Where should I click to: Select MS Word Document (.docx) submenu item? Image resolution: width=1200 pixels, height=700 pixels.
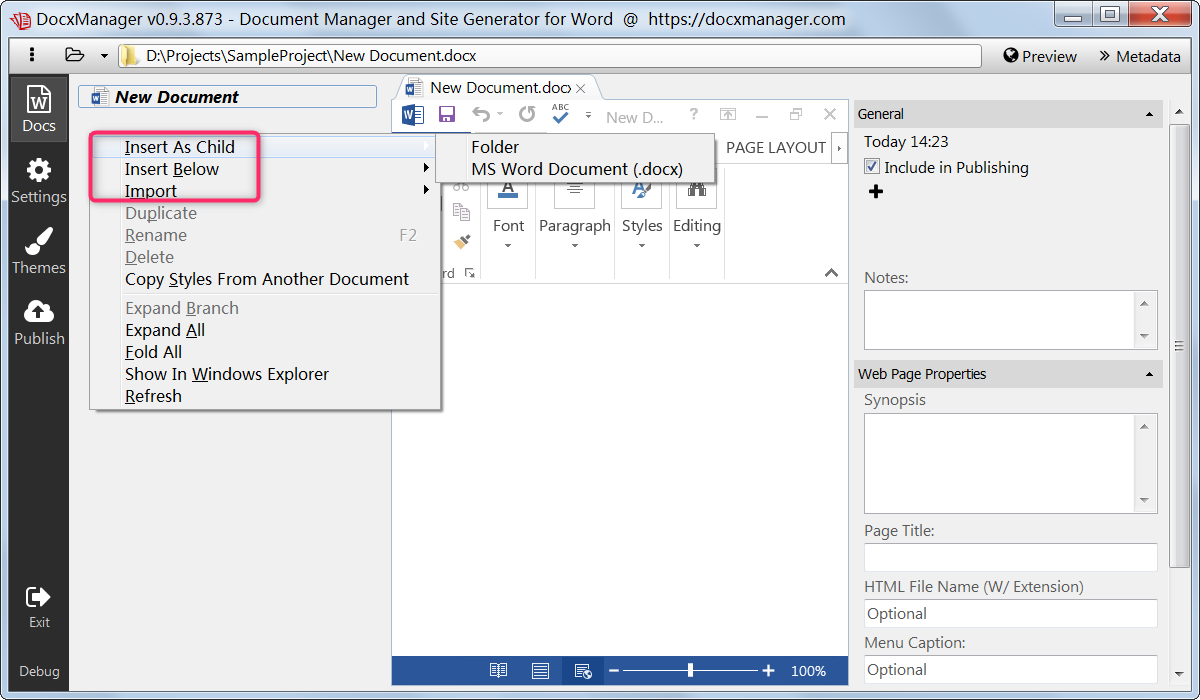575,169
